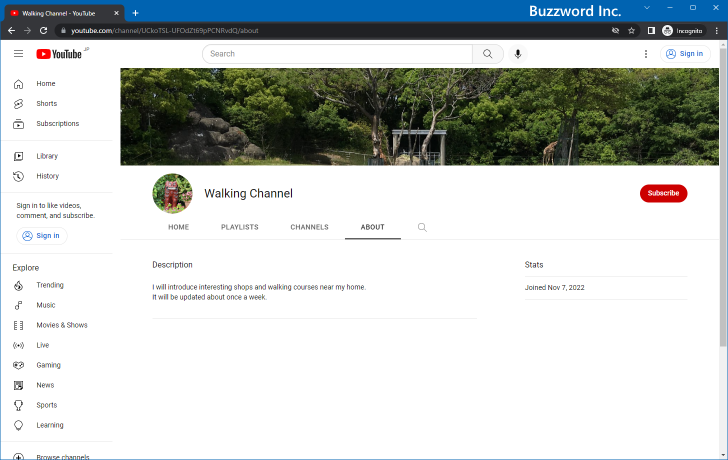Open Shorts from sidebar icon
Viewport: 728px width, 460px height.
point(18,104)
